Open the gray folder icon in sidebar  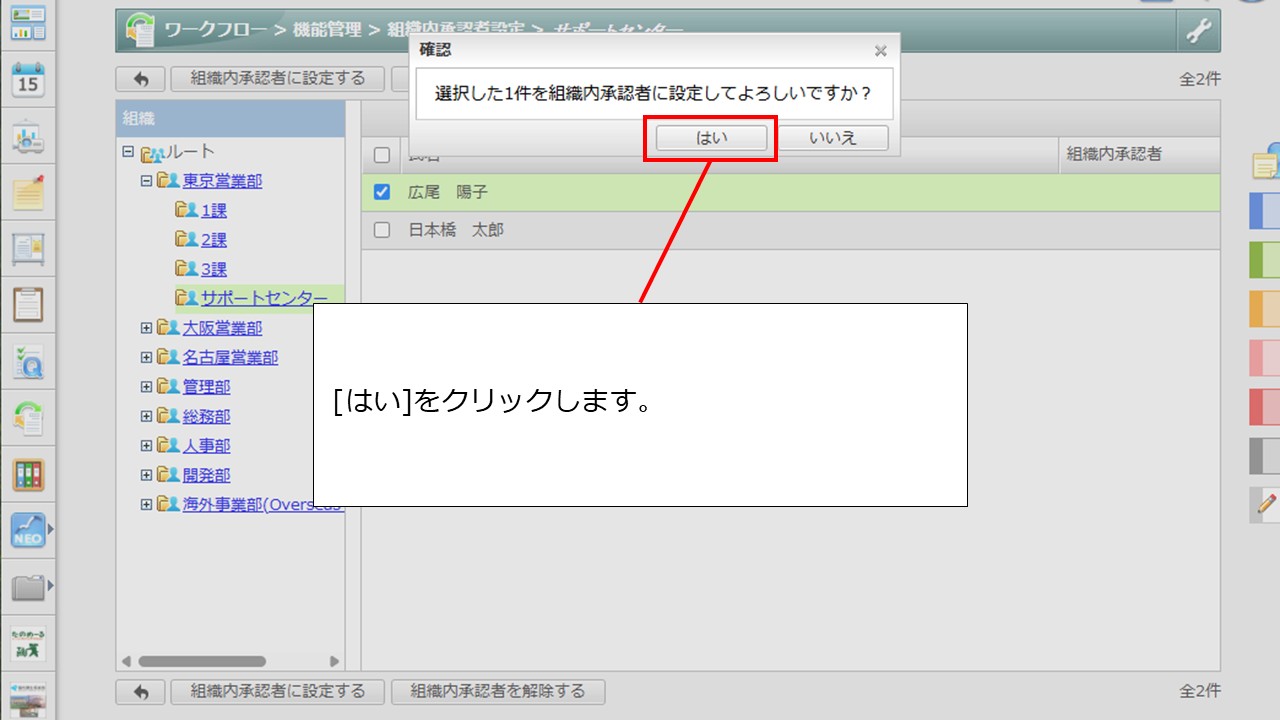pyautogui.click(x=28, y=587)
